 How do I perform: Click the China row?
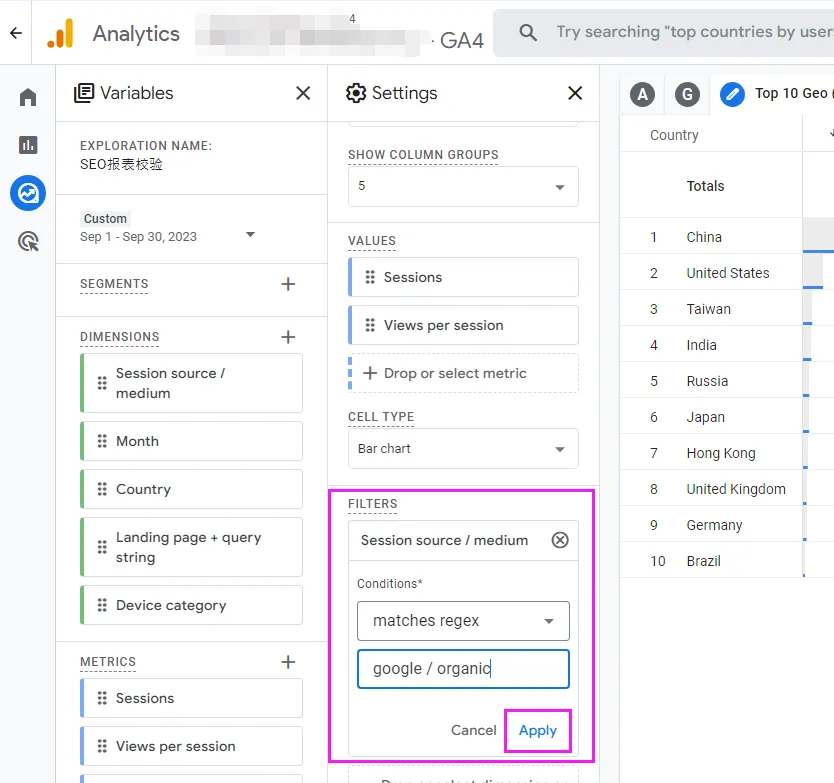click(727, 237)
